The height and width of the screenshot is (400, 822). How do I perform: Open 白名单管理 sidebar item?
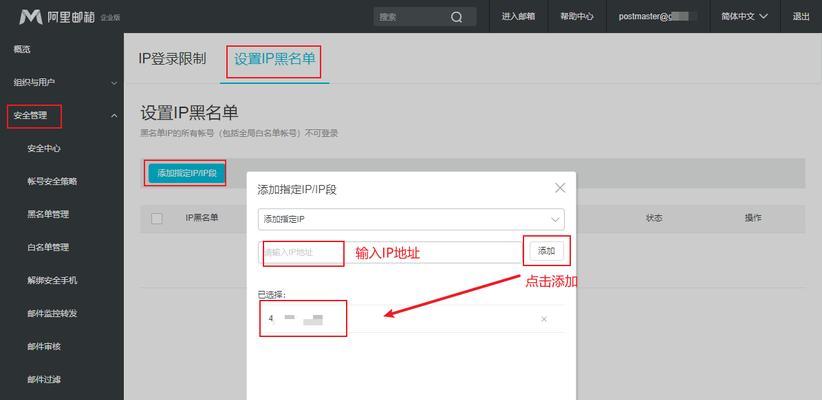48,247
